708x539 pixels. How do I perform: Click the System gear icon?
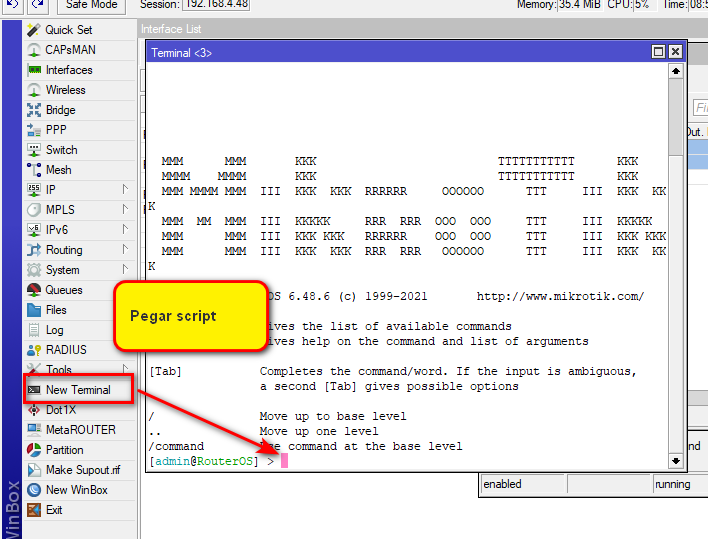[34, 270]
